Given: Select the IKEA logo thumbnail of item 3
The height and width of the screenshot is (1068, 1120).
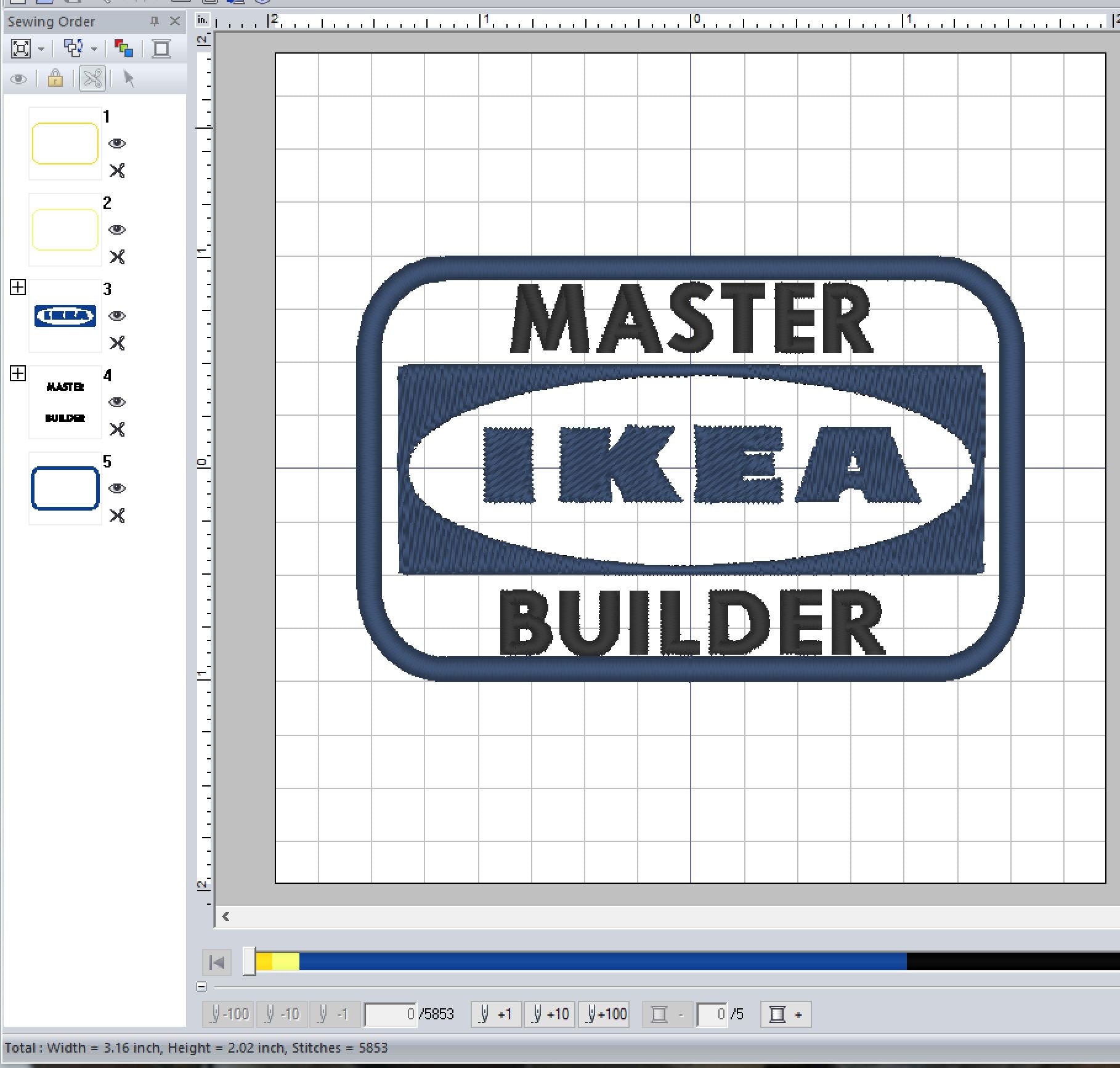Looking at the screenshot, I should (x=65, y=316).
